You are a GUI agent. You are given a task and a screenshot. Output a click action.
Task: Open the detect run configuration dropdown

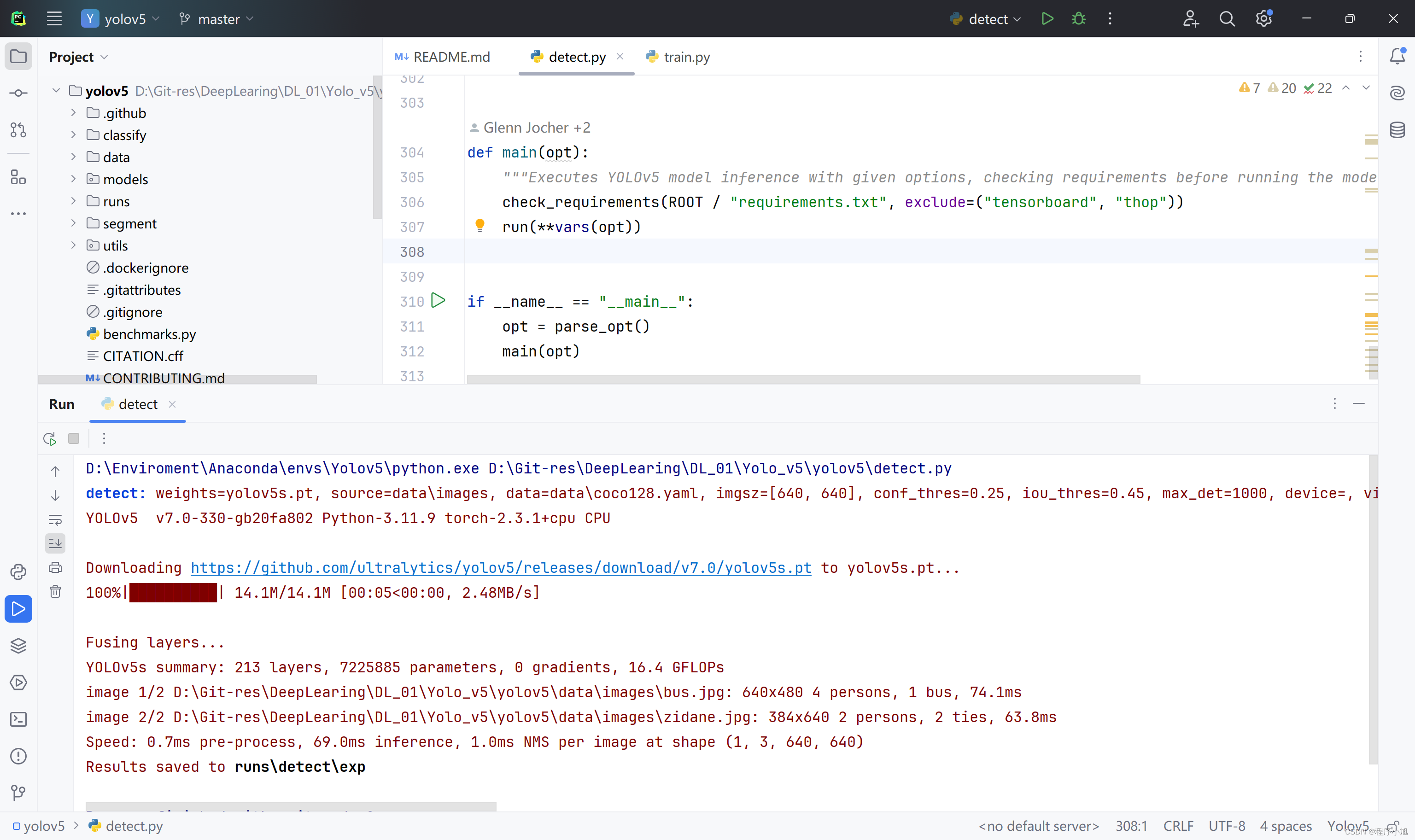coord(986,19)
